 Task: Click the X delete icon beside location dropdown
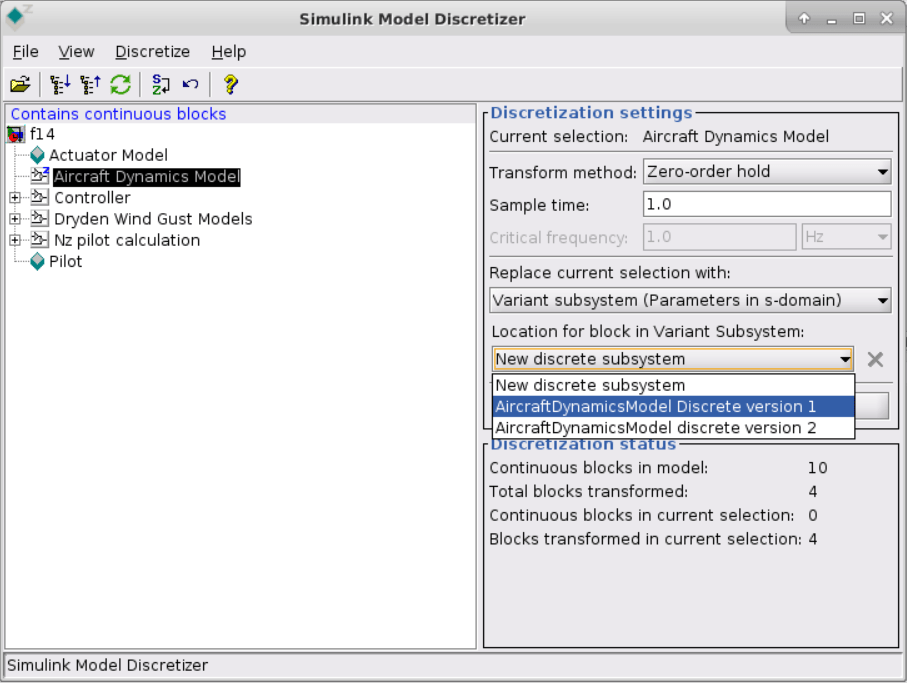875,359
